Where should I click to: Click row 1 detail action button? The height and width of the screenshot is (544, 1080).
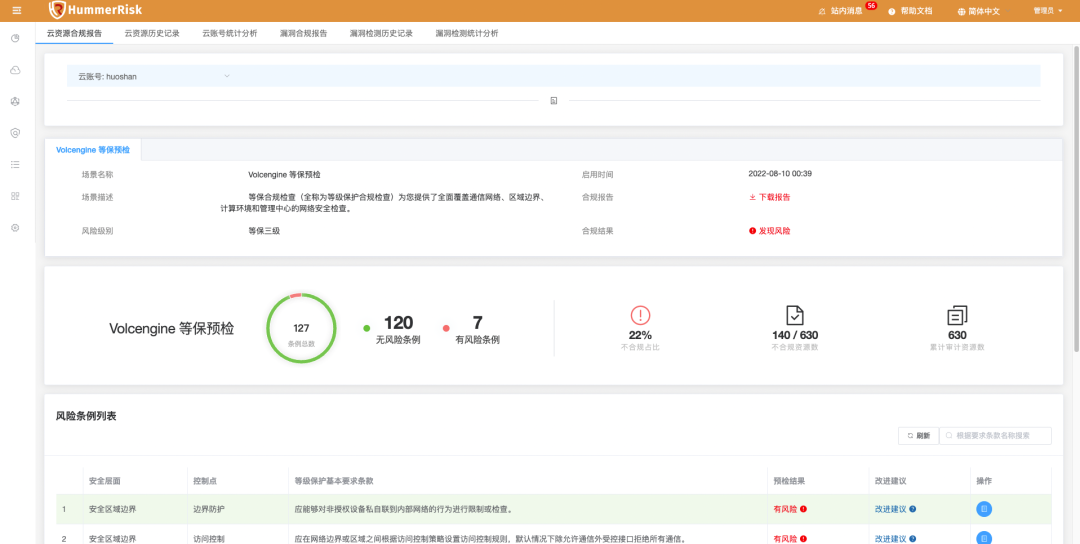pyautogui.click(x=984, y=509)
